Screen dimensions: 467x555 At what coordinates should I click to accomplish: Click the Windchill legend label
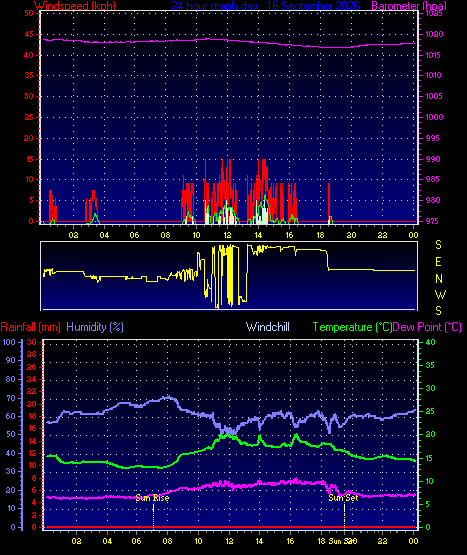pyautogui.click(x=268, y=327)
